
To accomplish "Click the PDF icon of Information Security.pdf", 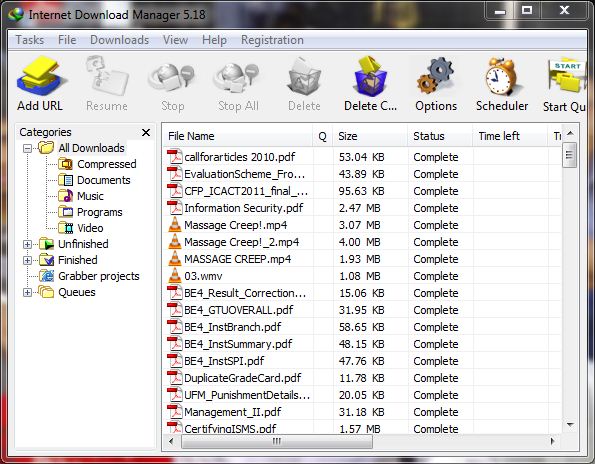I will click(175, 208).
